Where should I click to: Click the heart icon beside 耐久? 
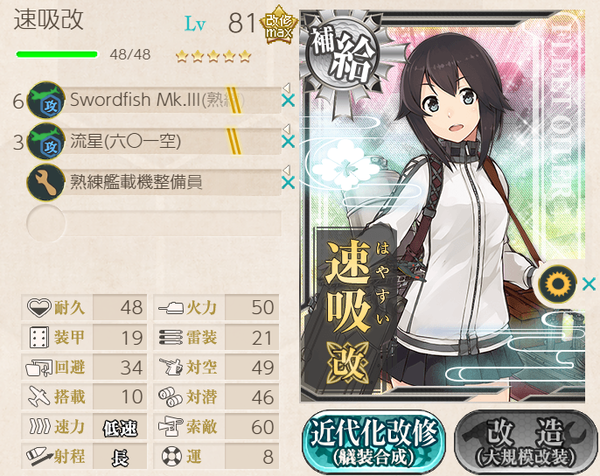point(39,307)
